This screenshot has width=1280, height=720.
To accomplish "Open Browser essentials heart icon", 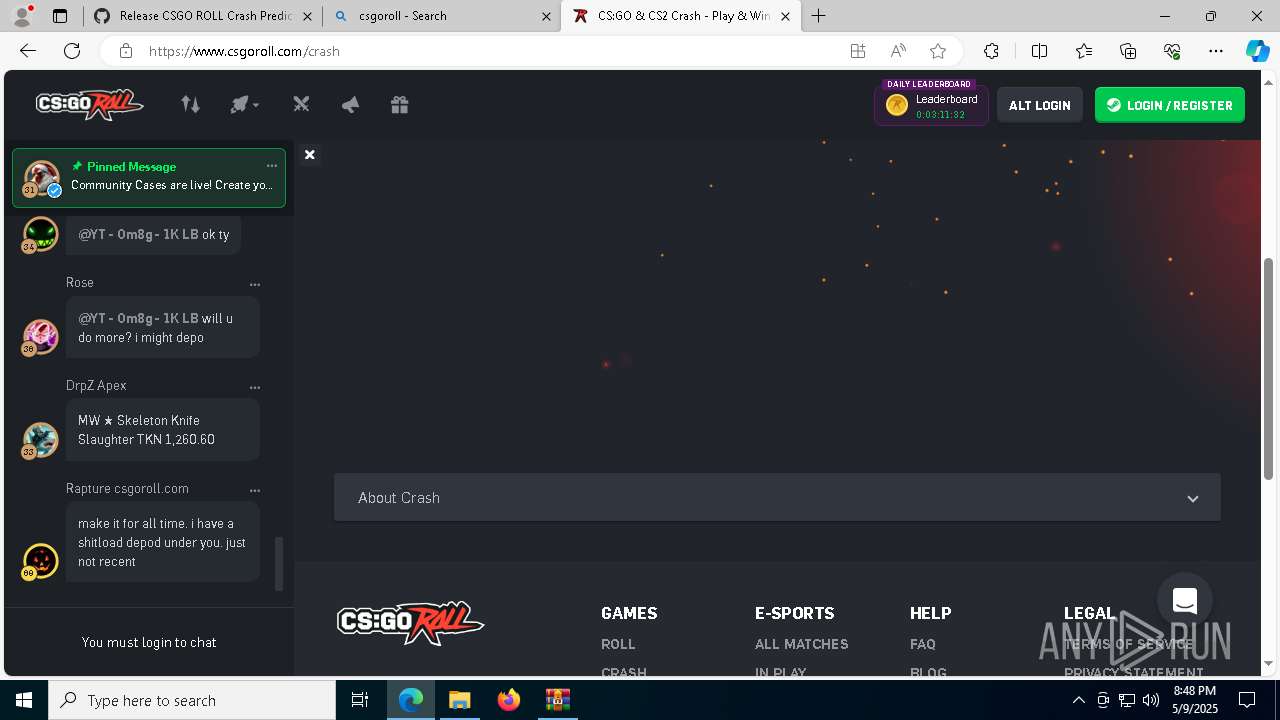I will click(x=1172, y=51).
